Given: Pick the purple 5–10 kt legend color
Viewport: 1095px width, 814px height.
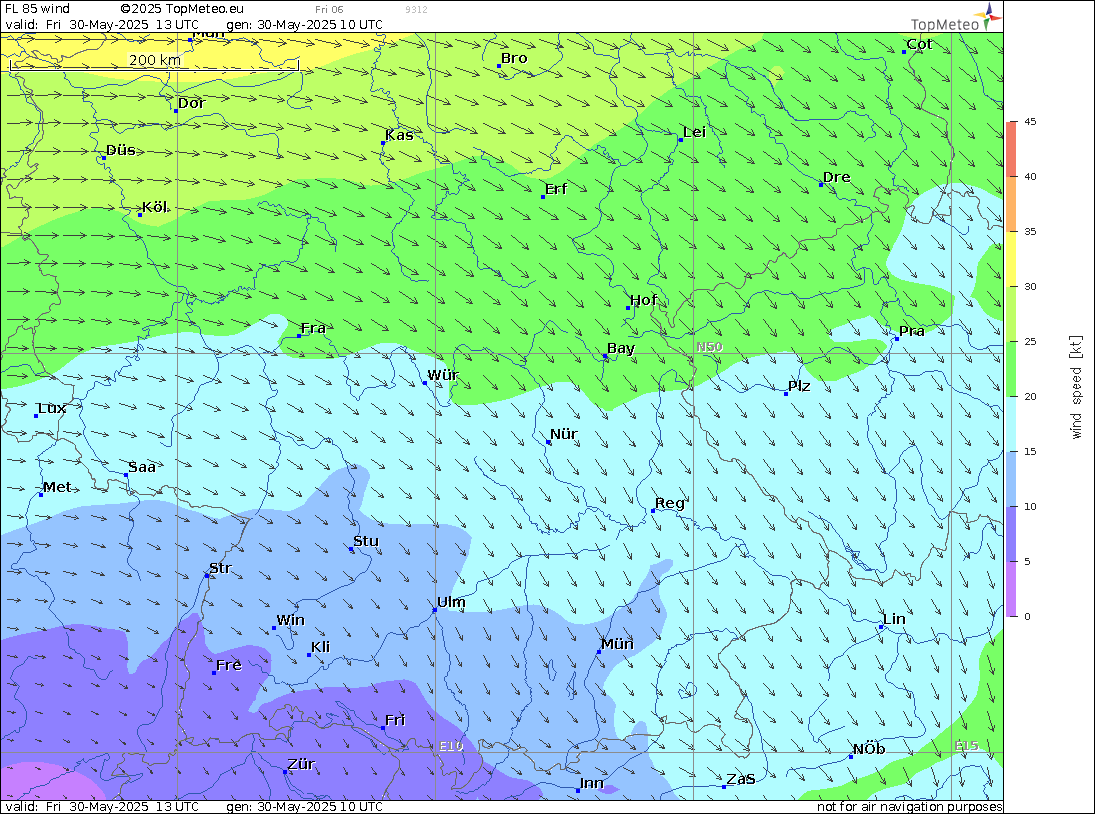Looking at the screenshot, I should 1011,535.
